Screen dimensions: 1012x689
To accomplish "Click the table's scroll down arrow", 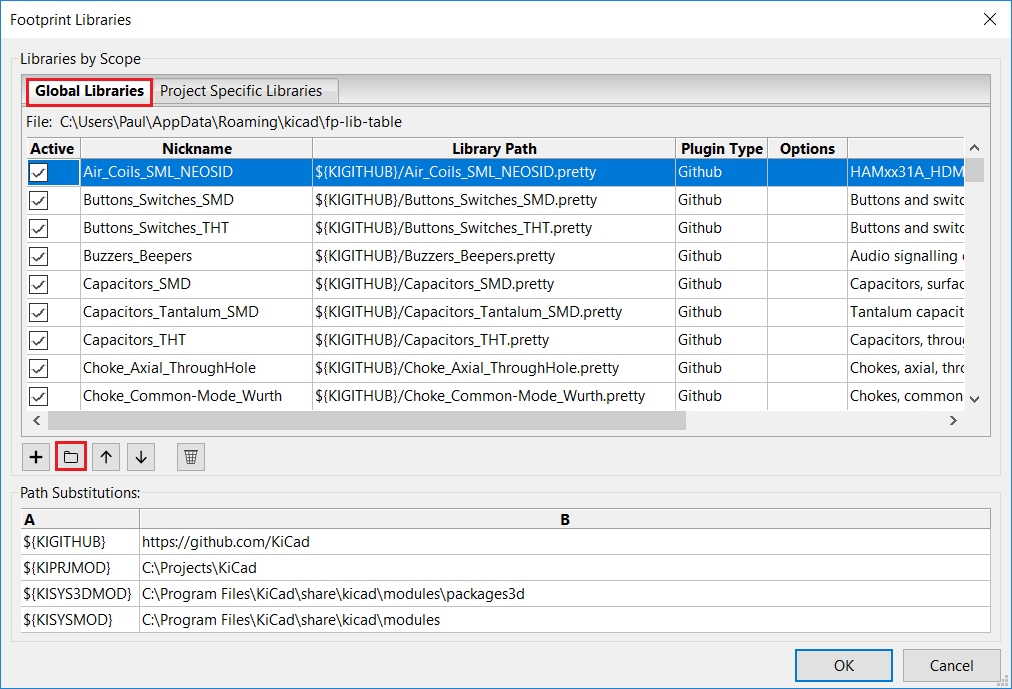I will (x=975, y=399).
